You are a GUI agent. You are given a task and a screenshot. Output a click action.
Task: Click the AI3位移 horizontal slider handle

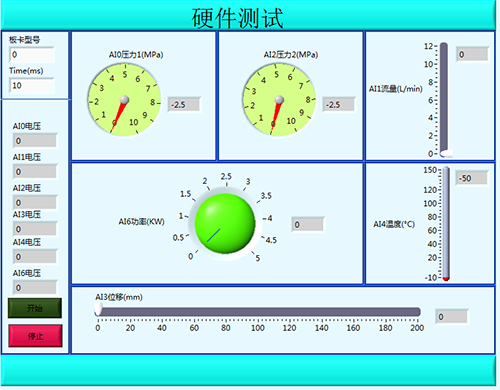click(x=98, y=309)
